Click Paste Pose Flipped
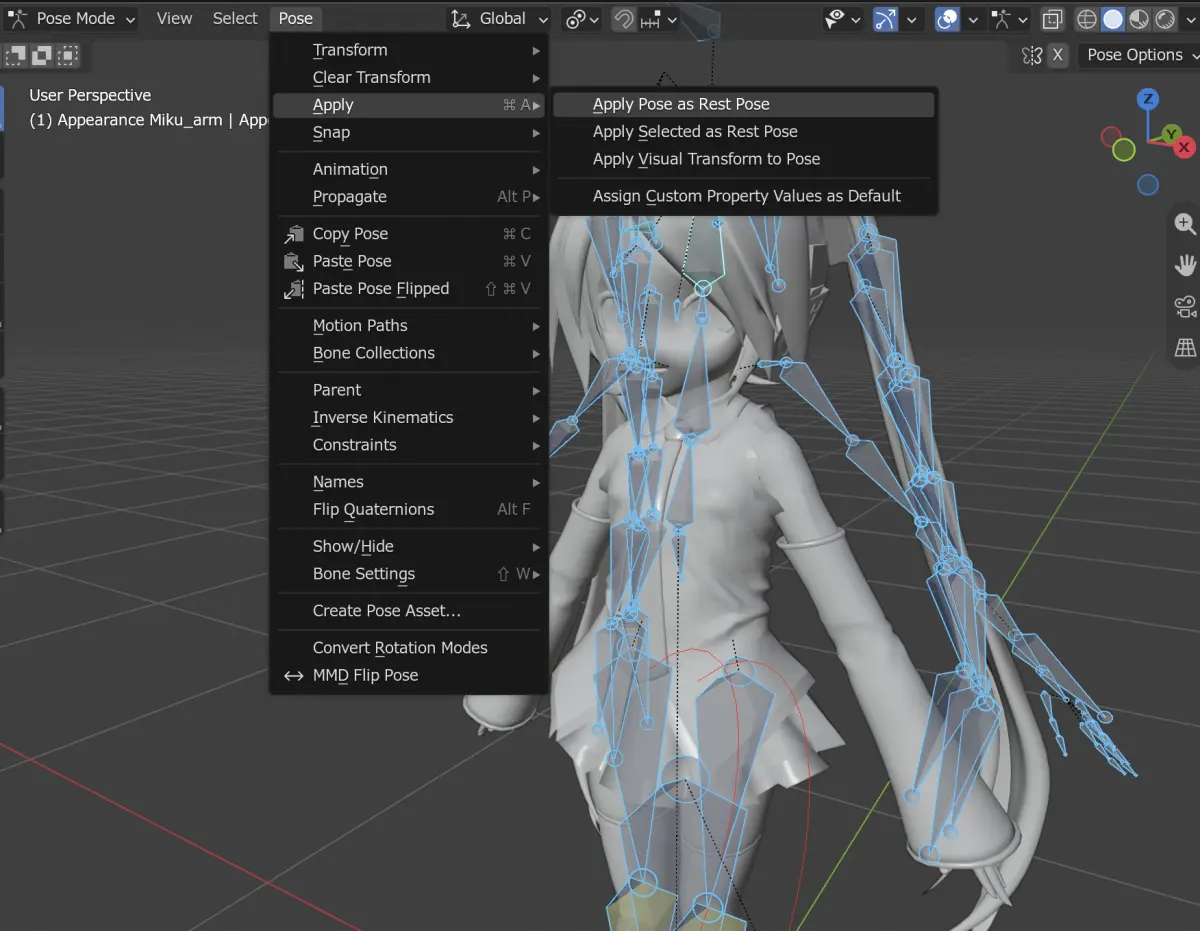The image size is (1200, 931). (x=409, y=289)
